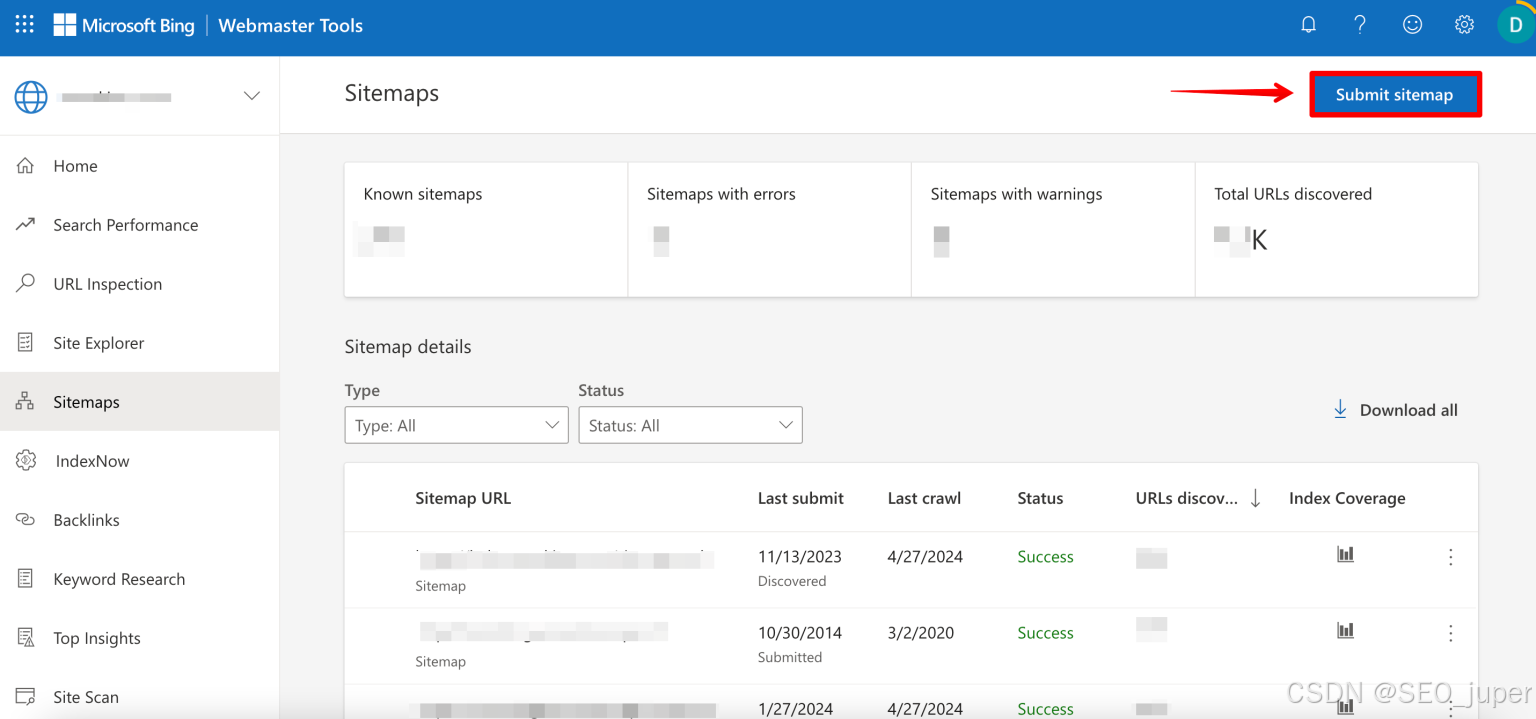
Task: Click the 3/2/2020 last crawl date
Action: pos(921,633)
